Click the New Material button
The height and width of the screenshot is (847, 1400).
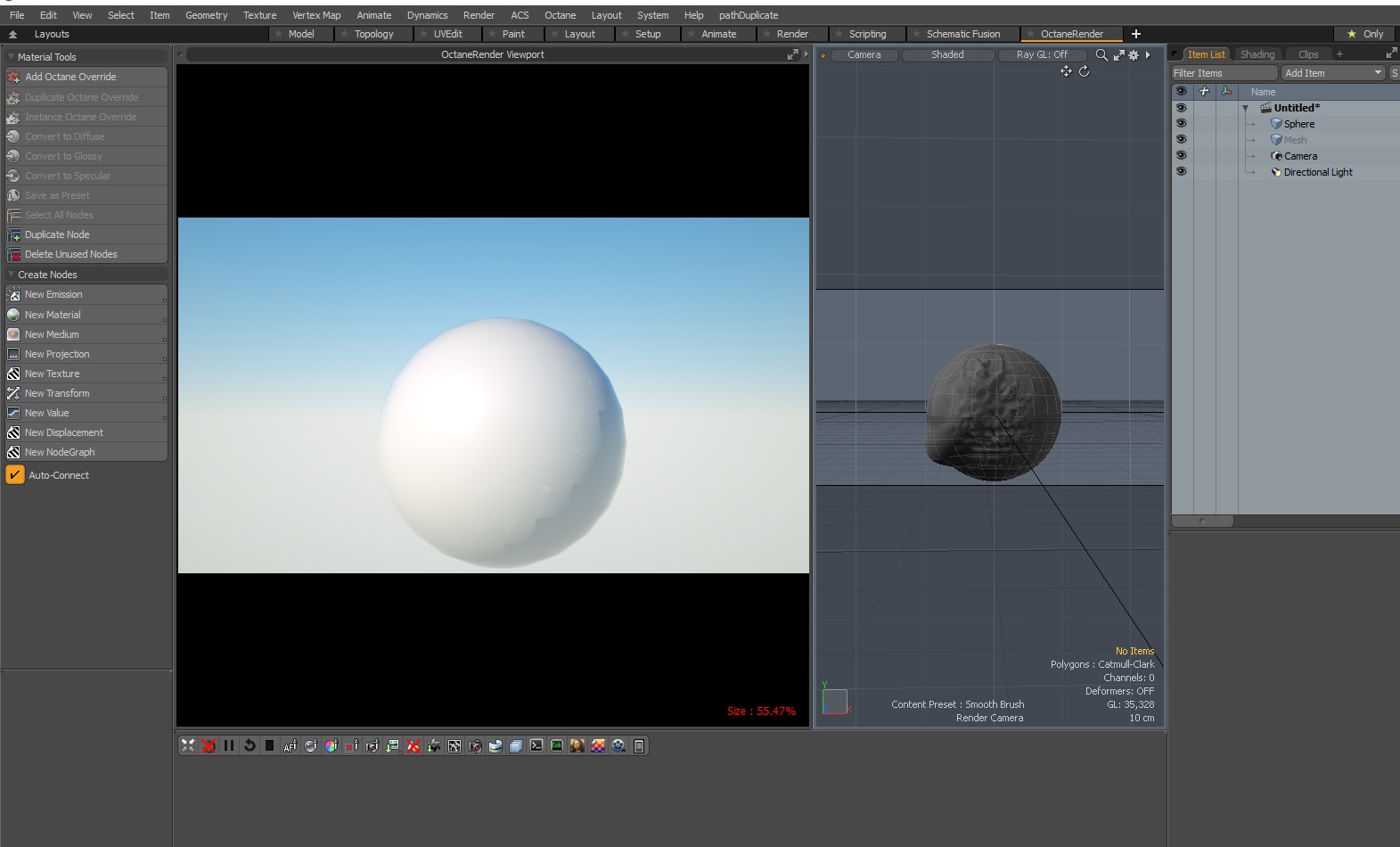point(53,315)
